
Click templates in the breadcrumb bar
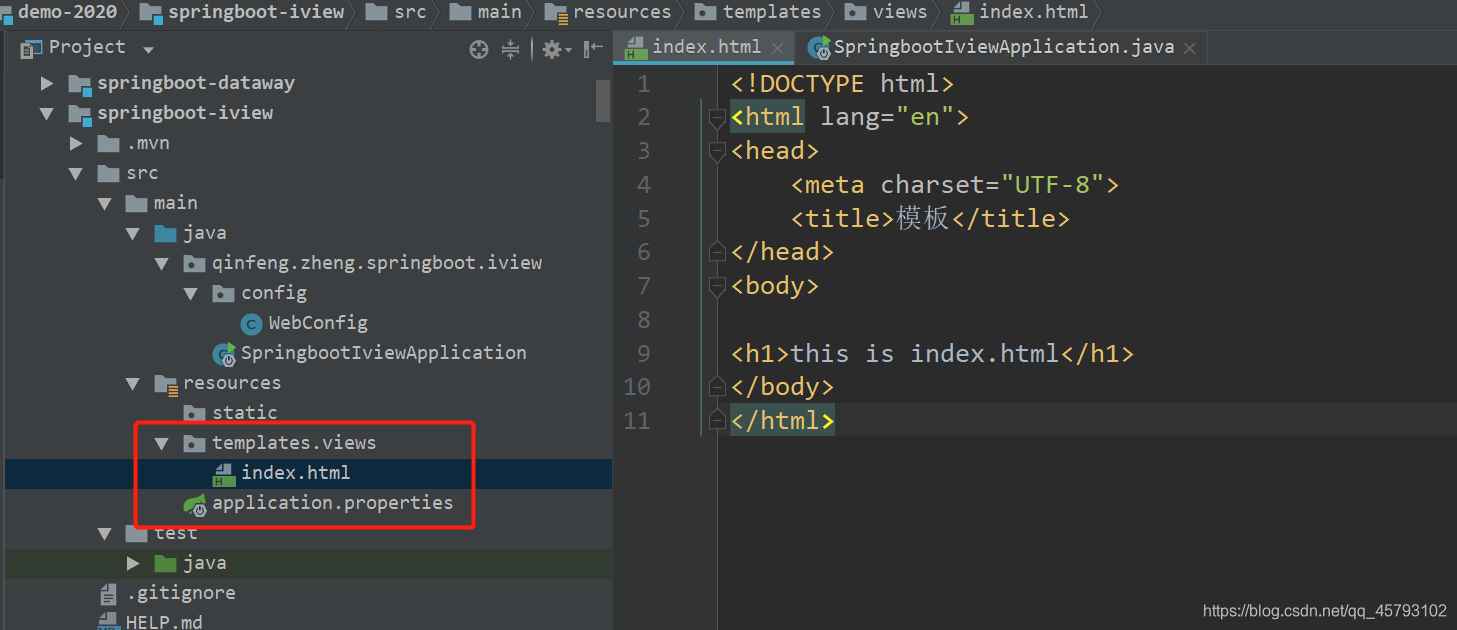772,12
